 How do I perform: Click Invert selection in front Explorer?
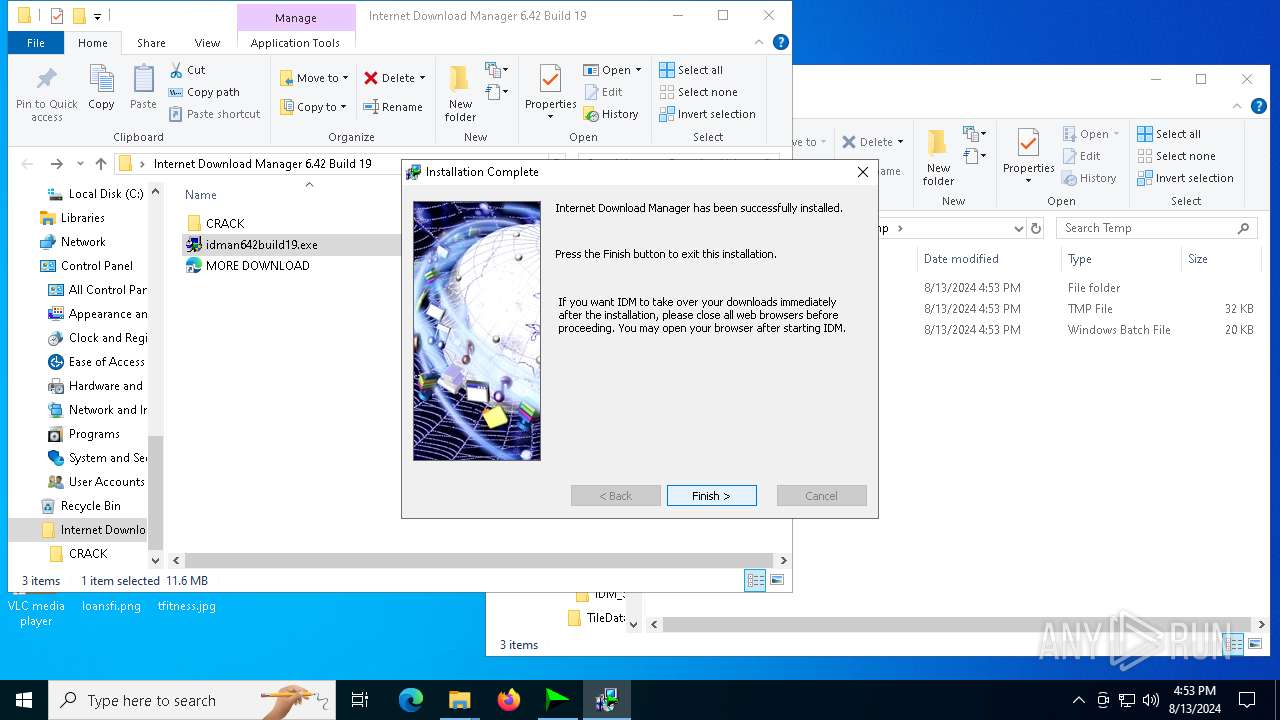point(707,114)
